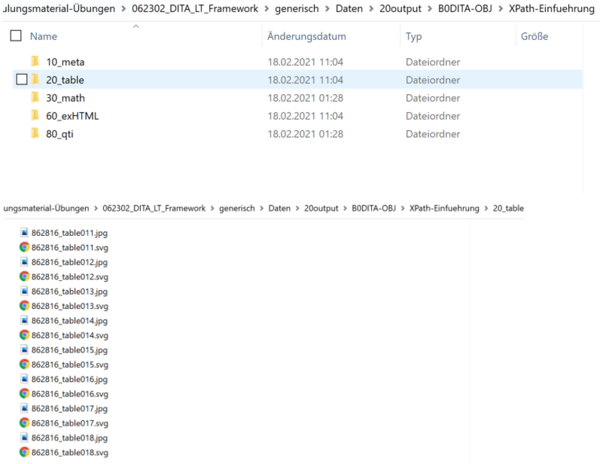Go to generisch in the lower breadcrumb
Screen dimensions: 600x464
click(x=237, y=208)
